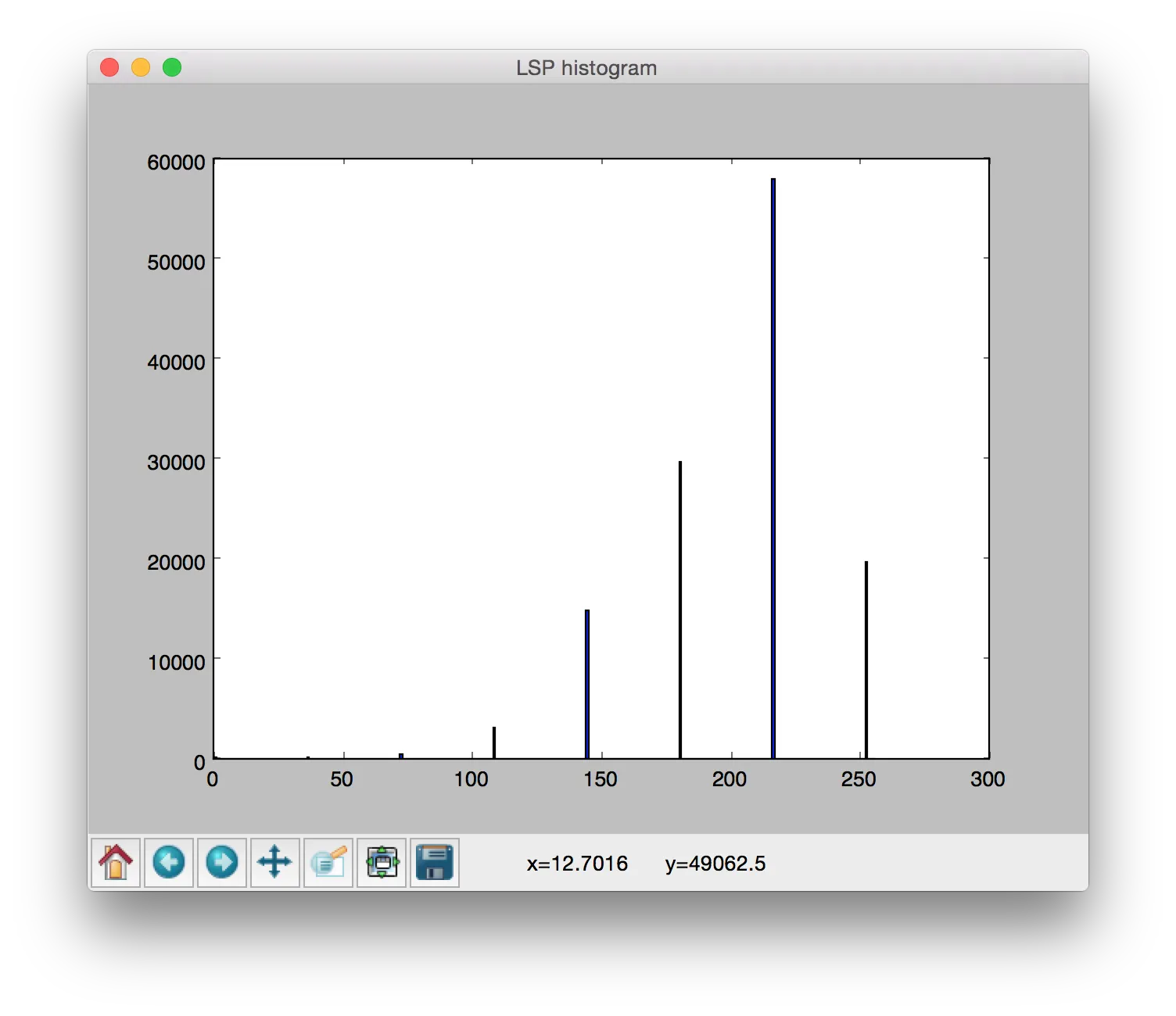This screenshot has width=1176, height=1016.
Task: Save the figure with floppy icon
Action: point(435,863)
